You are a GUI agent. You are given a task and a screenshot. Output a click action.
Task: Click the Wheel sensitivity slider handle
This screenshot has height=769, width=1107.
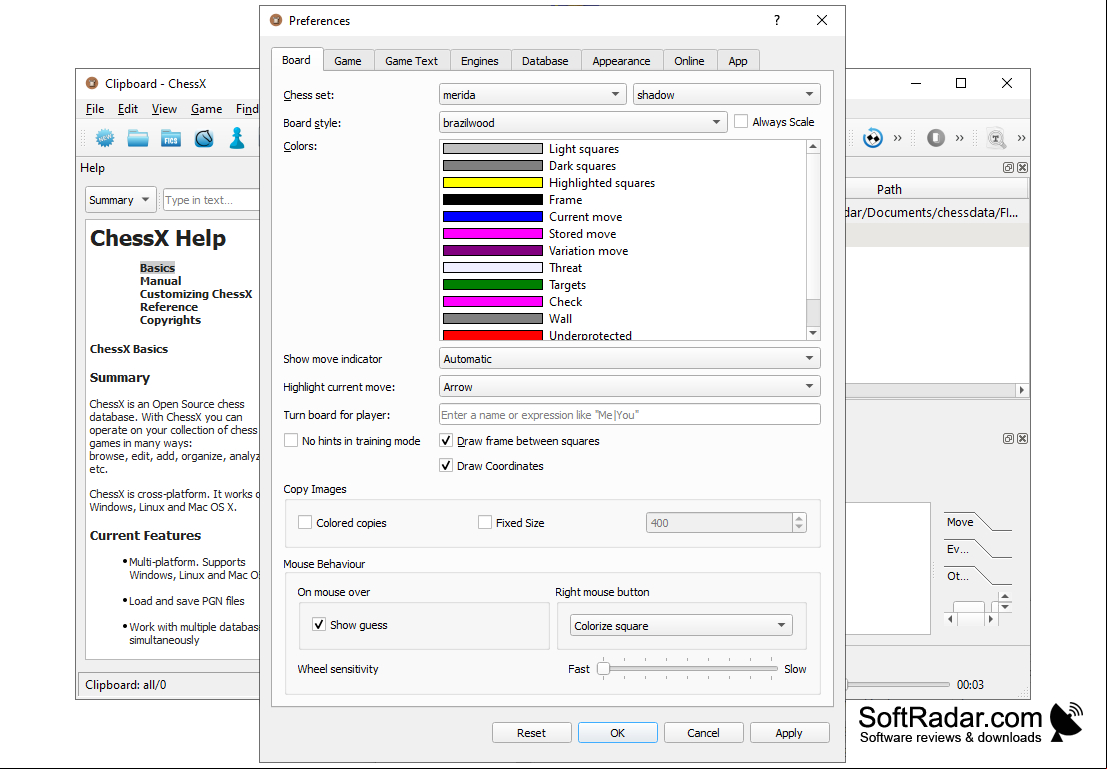[604, 669]
